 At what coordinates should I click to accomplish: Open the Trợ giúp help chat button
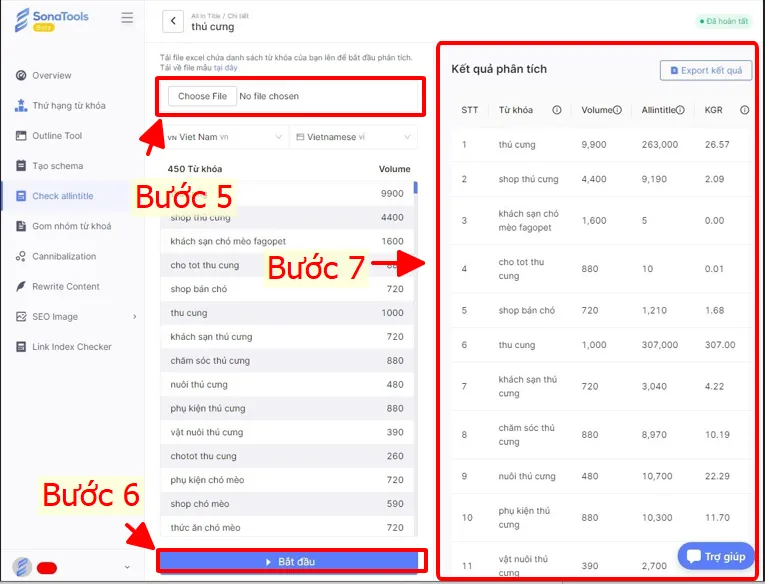(x=716, y=556)
